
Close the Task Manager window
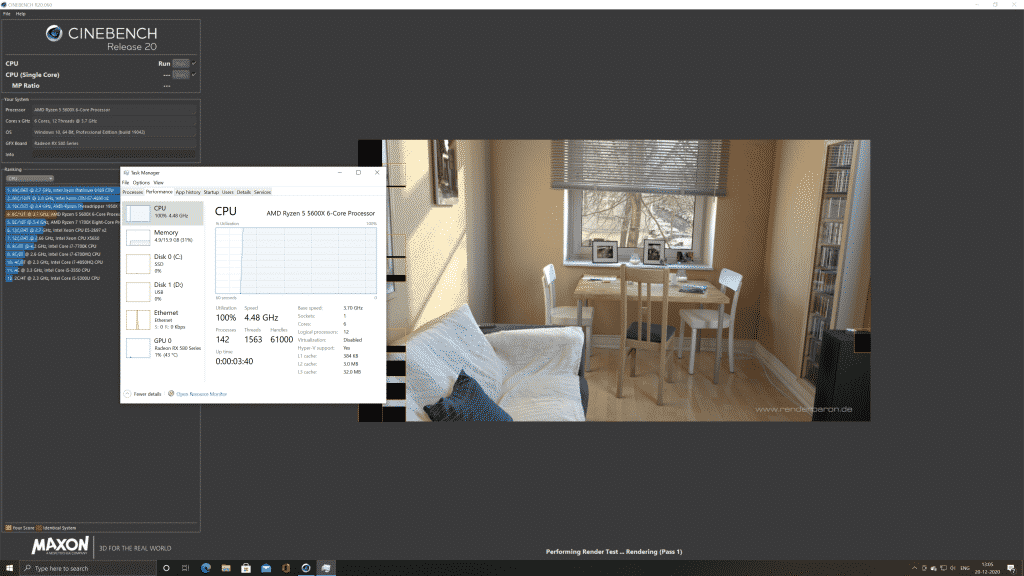click(x=377, y=172)
